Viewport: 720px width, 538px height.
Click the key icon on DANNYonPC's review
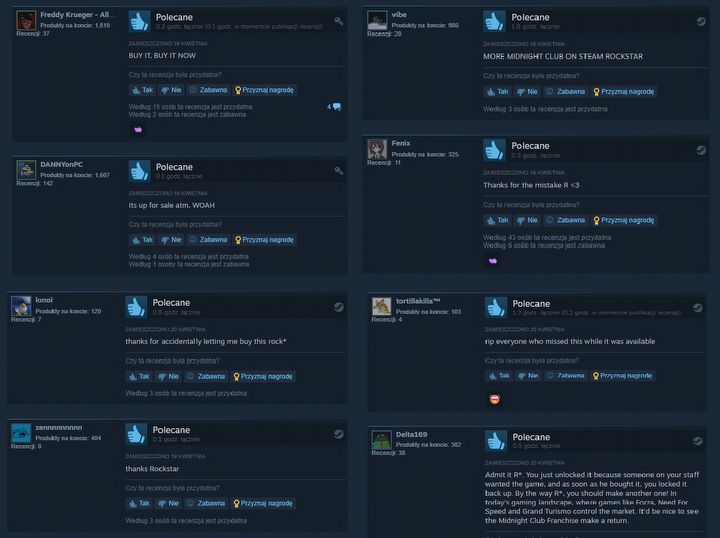pyautogui.click(x=339, y=171)
